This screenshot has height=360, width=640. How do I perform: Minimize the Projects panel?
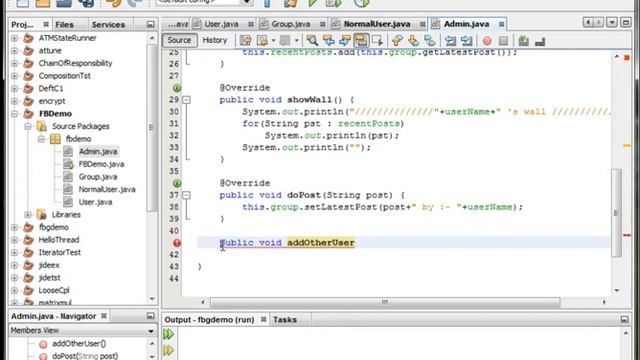click(150, 24)
